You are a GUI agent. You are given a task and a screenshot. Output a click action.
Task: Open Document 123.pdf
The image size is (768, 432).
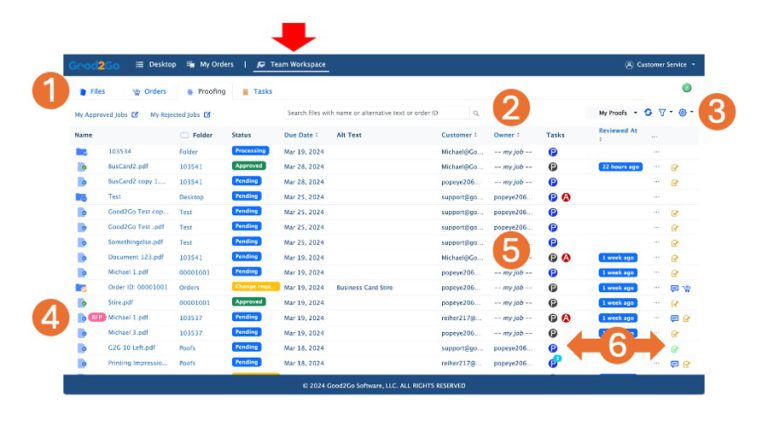coord(136,257)
